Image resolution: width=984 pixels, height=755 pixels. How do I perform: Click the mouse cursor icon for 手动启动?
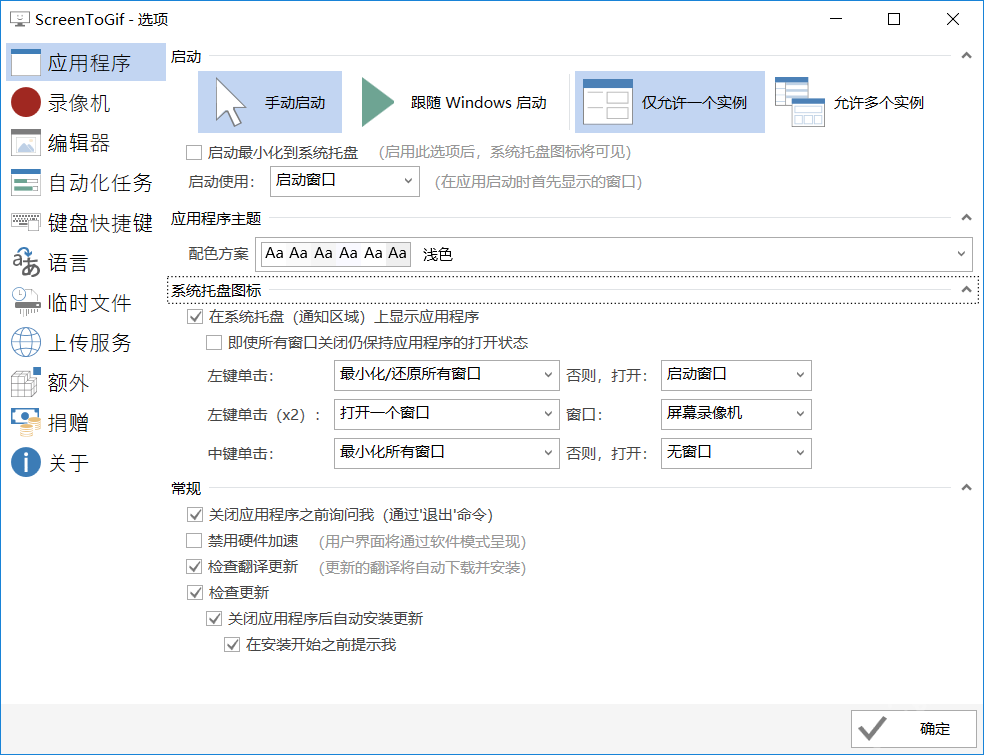(x=230, y=102)
